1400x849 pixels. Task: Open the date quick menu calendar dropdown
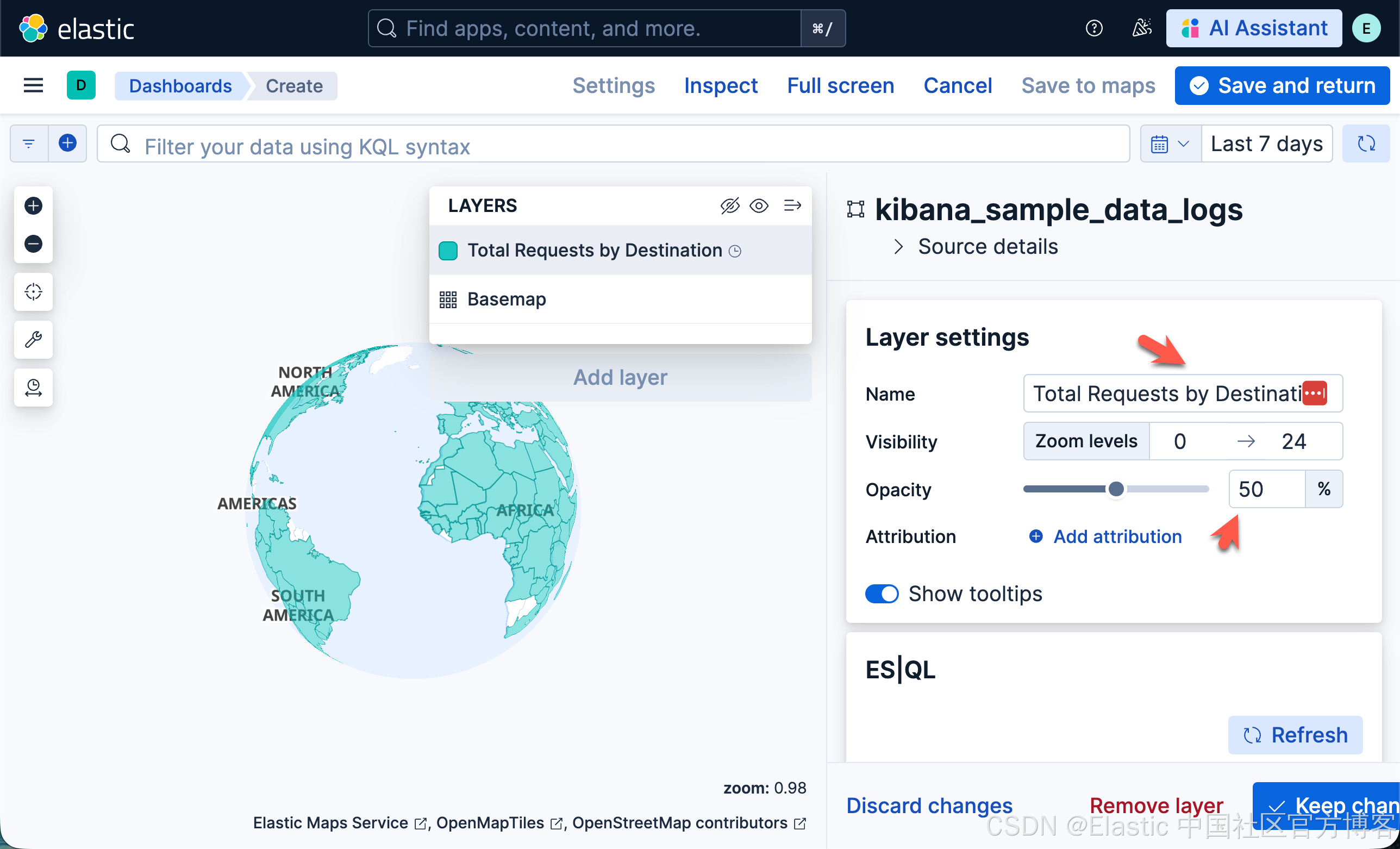click(x=1170, y=144)
